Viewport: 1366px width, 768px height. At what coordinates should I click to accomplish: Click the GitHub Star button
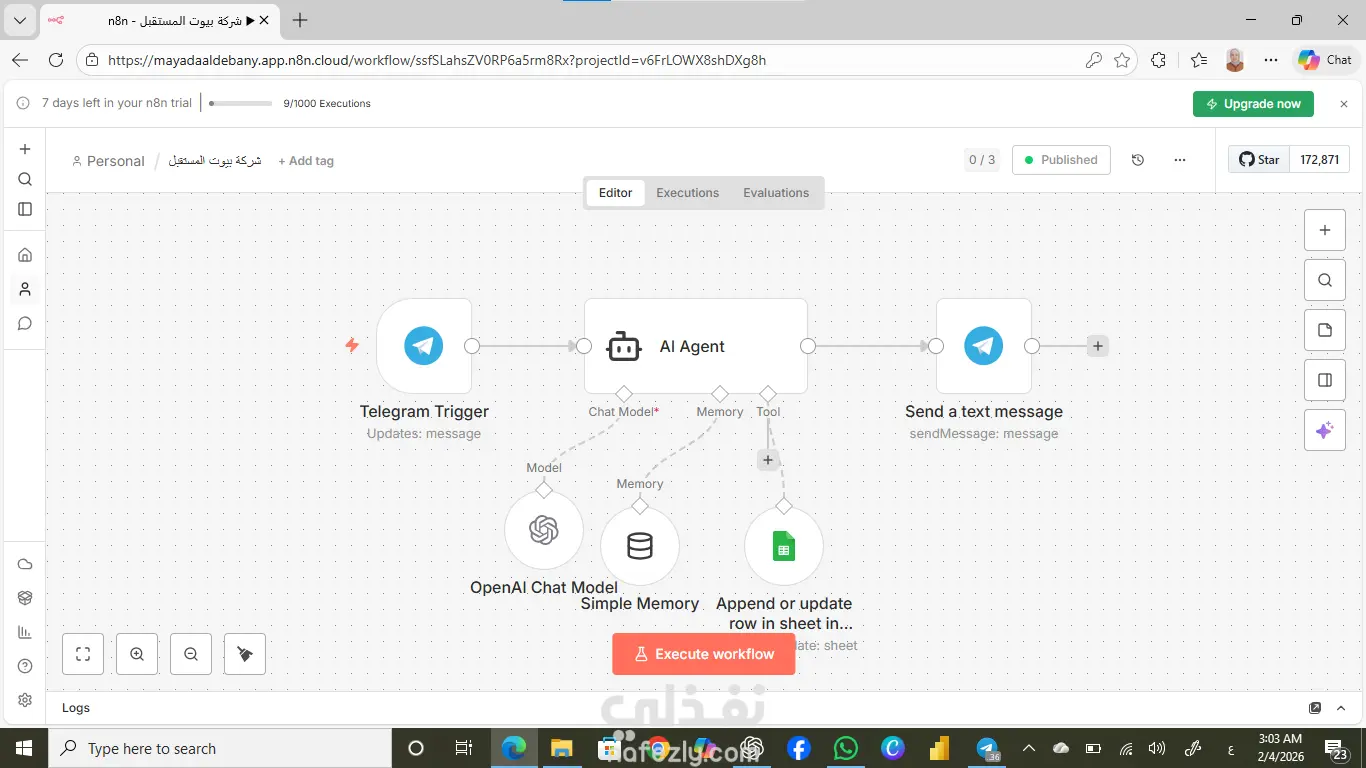(x=1258, y=160)
